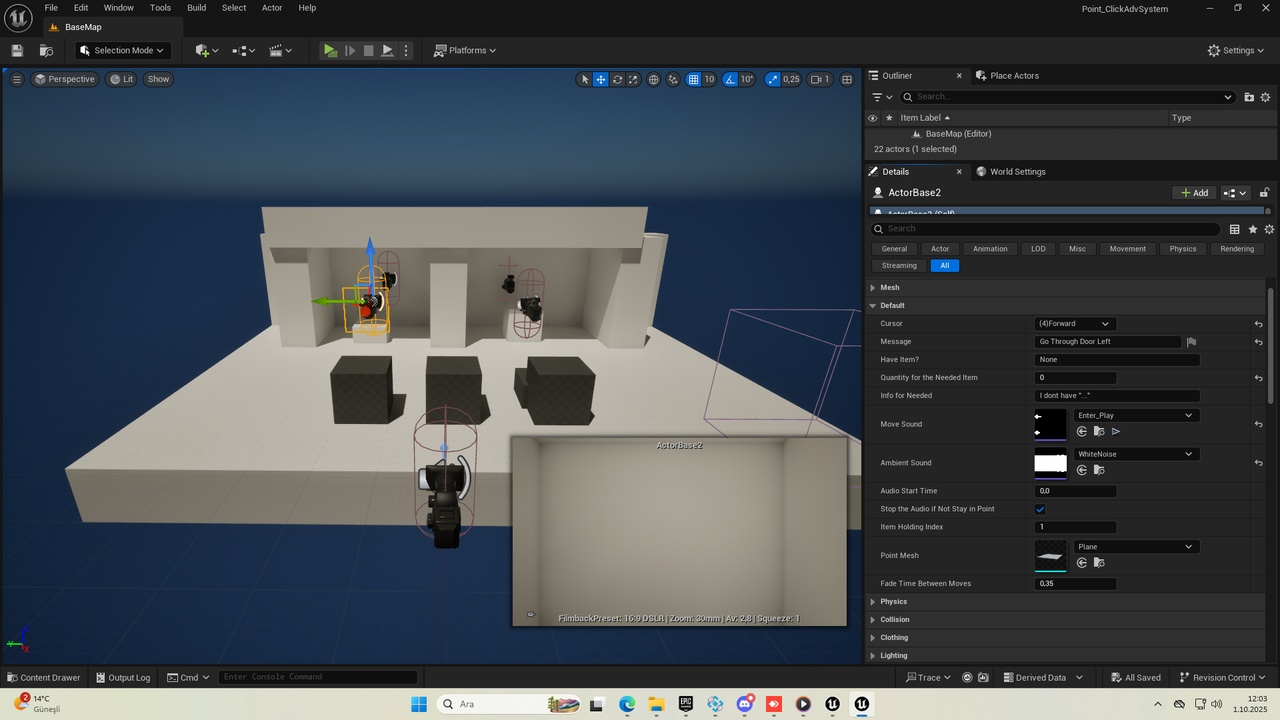Use selected asset for Ambient Sound
1280x720 pixels.
[1082, 470]
